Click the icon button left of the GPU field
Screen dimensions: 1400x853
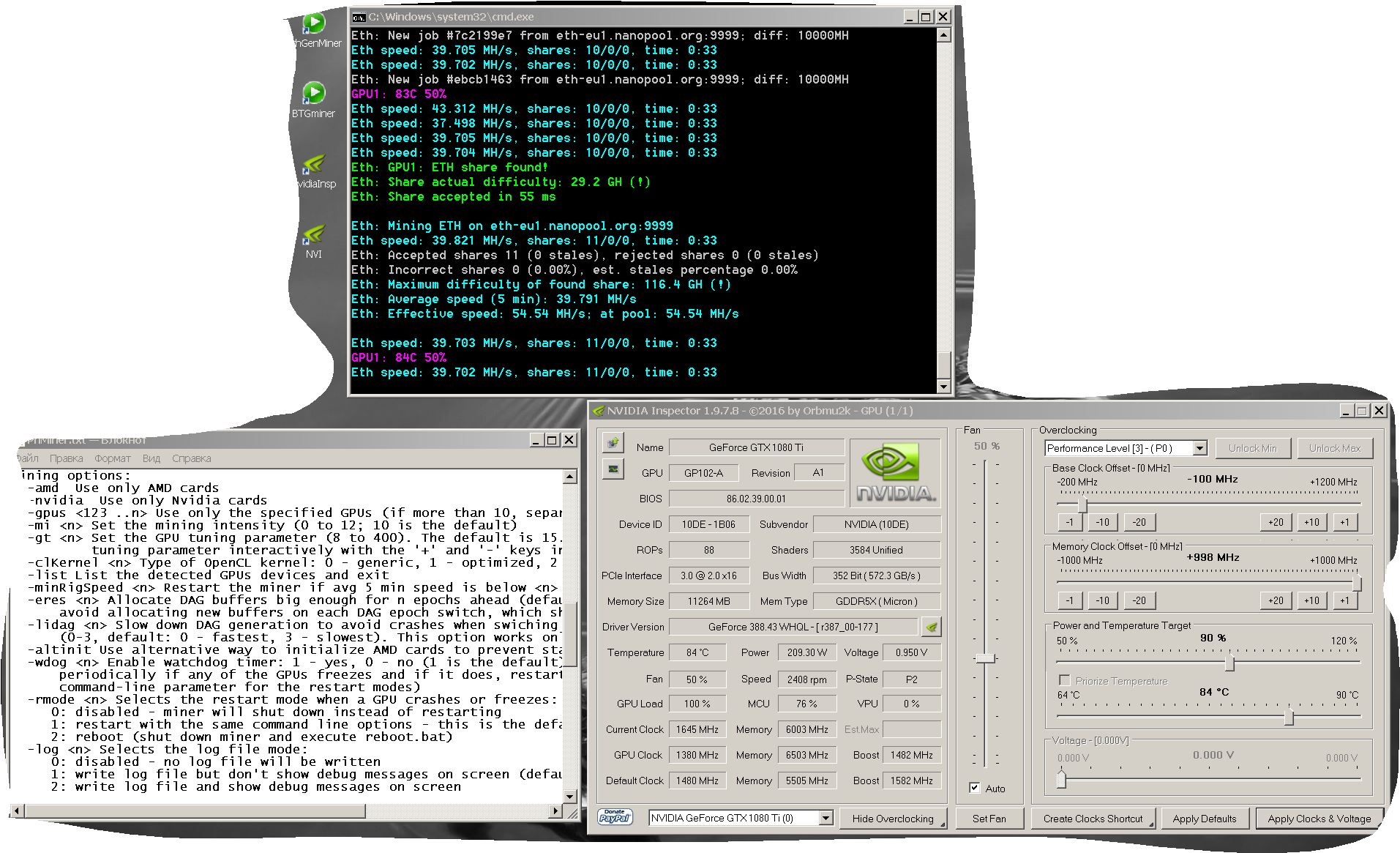[x=613, y=469]
